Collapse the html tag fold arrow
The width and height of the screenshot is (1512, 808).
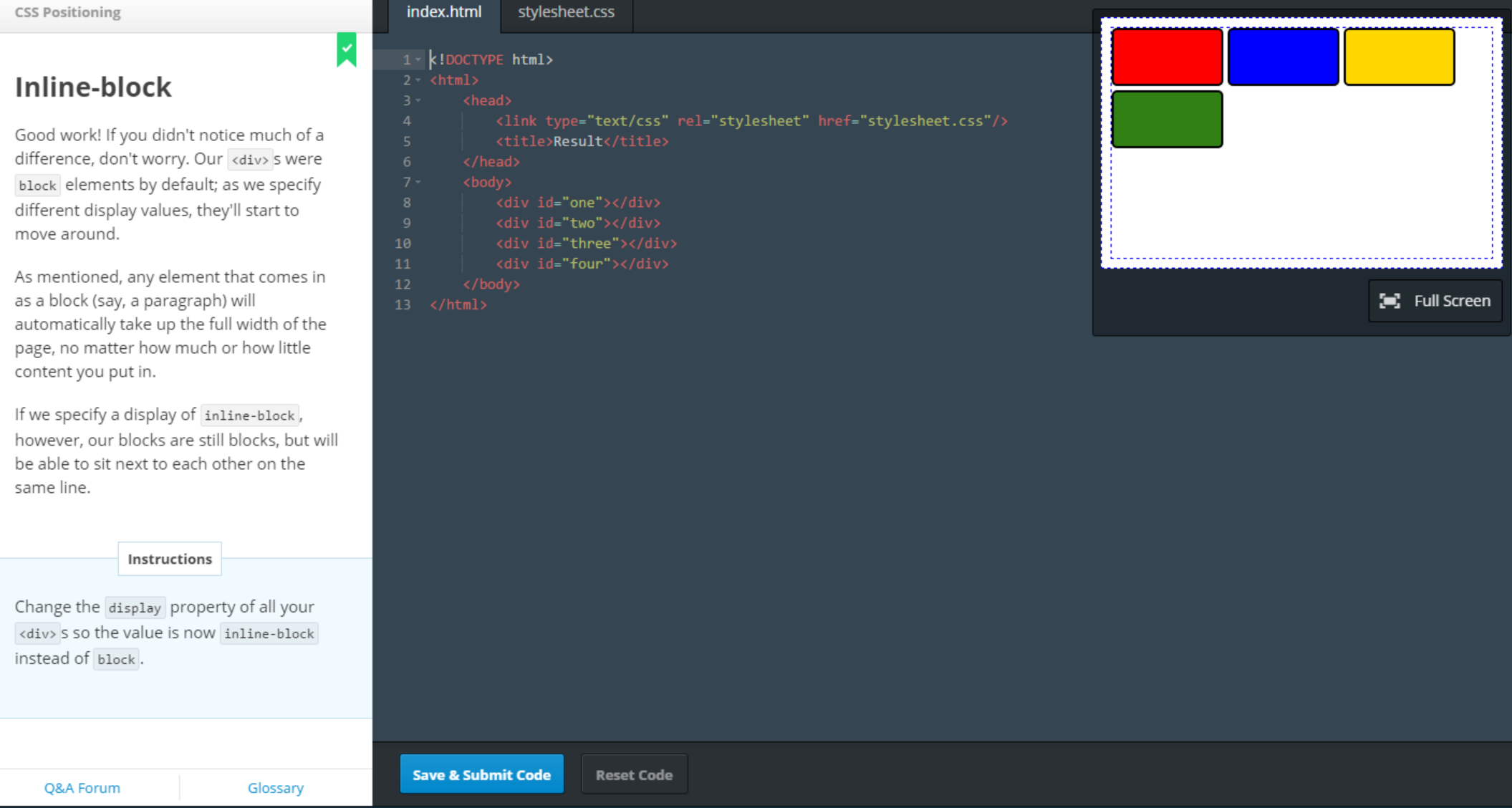click(x=418, y=80)
